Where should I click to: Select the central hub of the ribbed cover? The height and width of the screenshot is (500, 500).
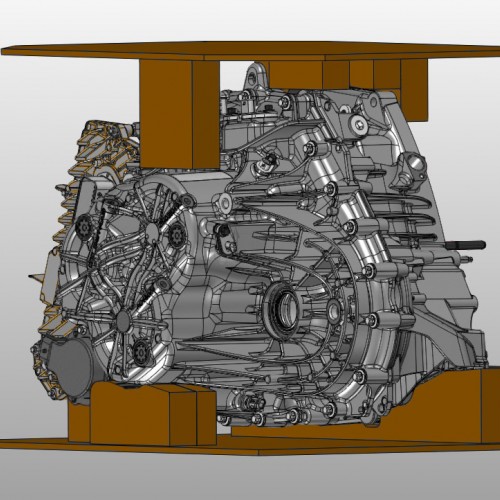(x=152, y=230)
